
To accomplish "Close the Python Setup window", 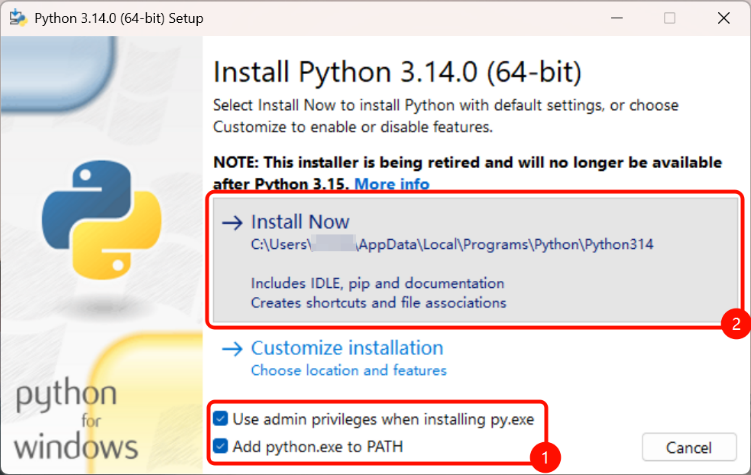I will 724,18.
